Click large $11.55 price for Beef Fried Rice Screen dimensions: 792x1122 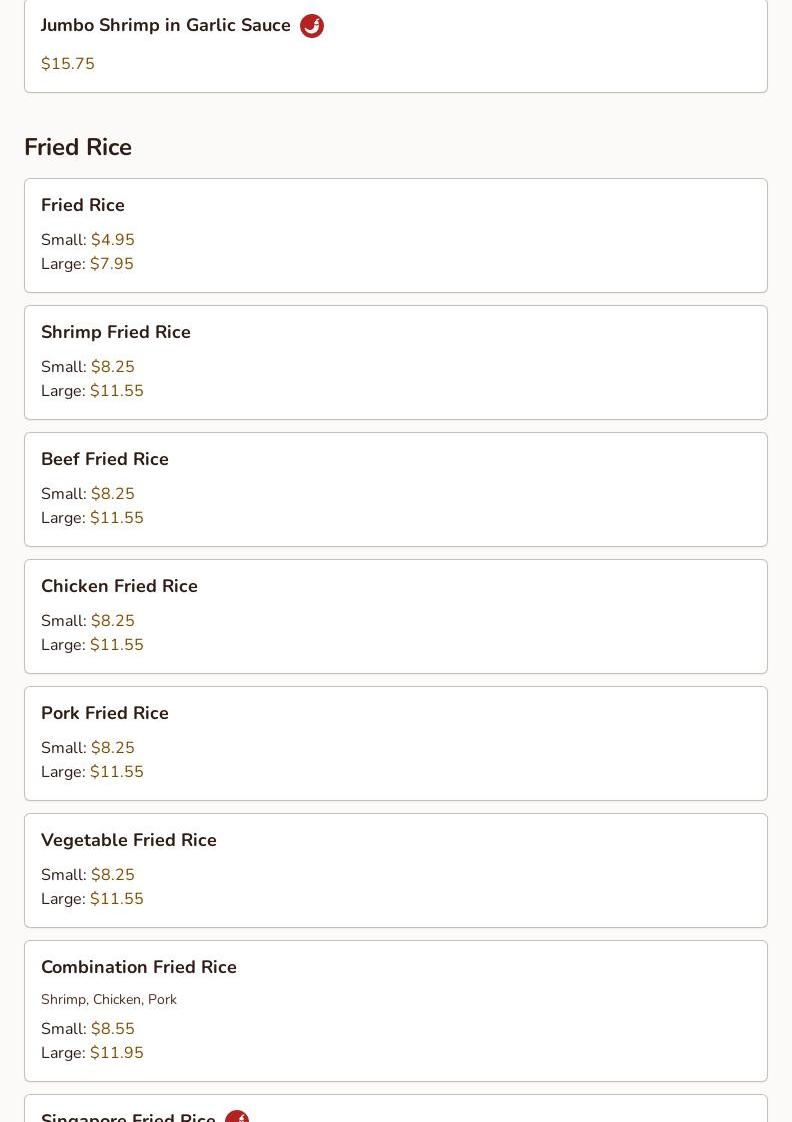[x=117, y=518]
